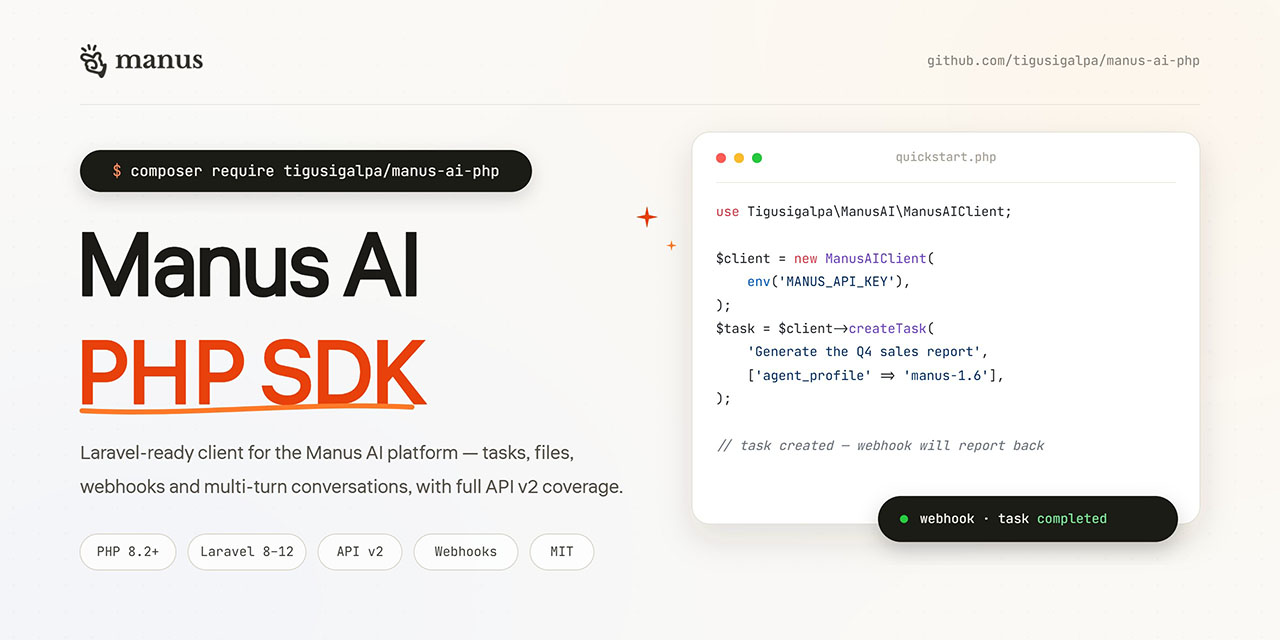1280x640 pixels.
Task: Select the API v2 badge
Action: pyautogui.click(x=360, y=552)
